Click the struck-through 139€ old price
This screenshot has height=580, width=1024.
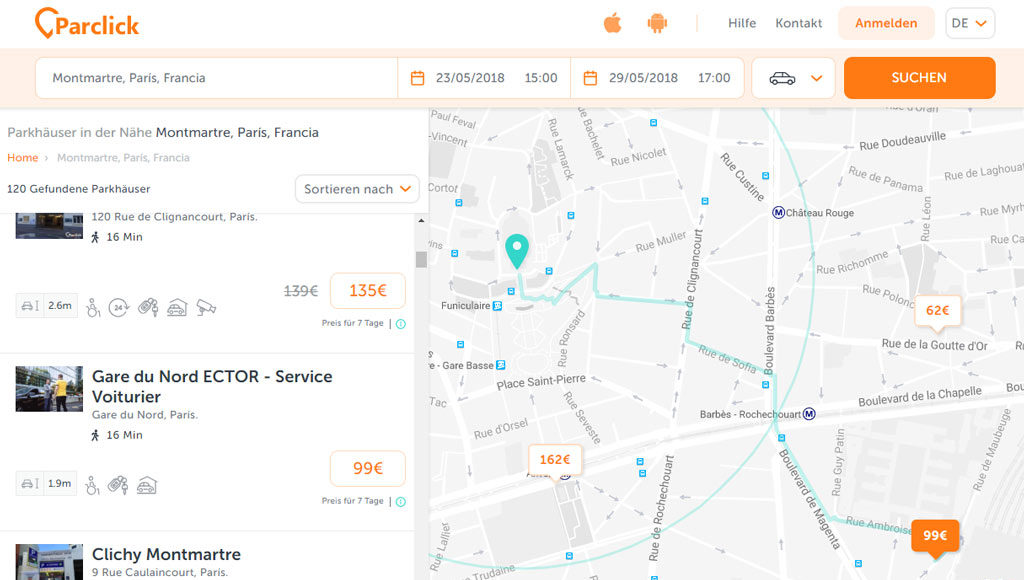301,291
